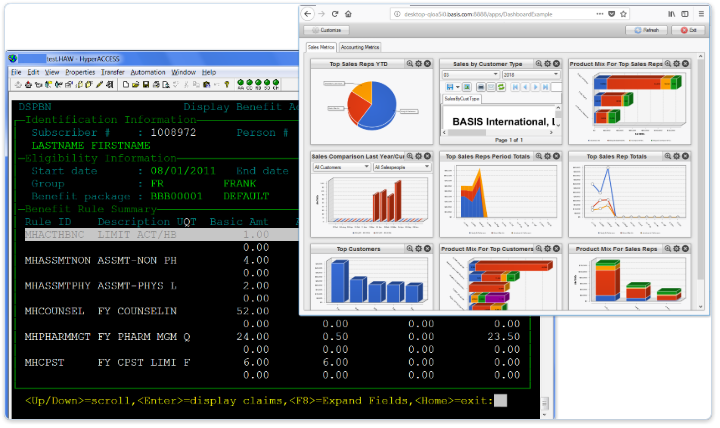Close the Top Sales Rep Totals widget

(x=684, y=156)
